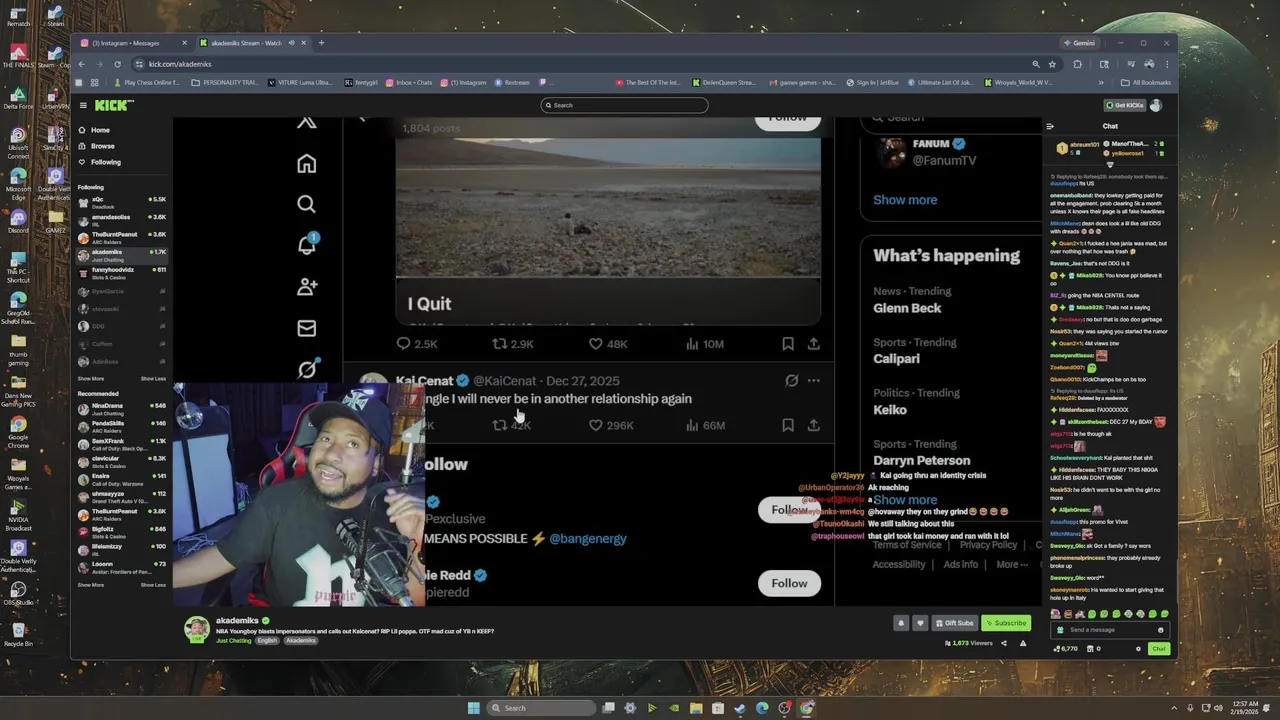Click the Windows Start button

[x=473, y=708]
